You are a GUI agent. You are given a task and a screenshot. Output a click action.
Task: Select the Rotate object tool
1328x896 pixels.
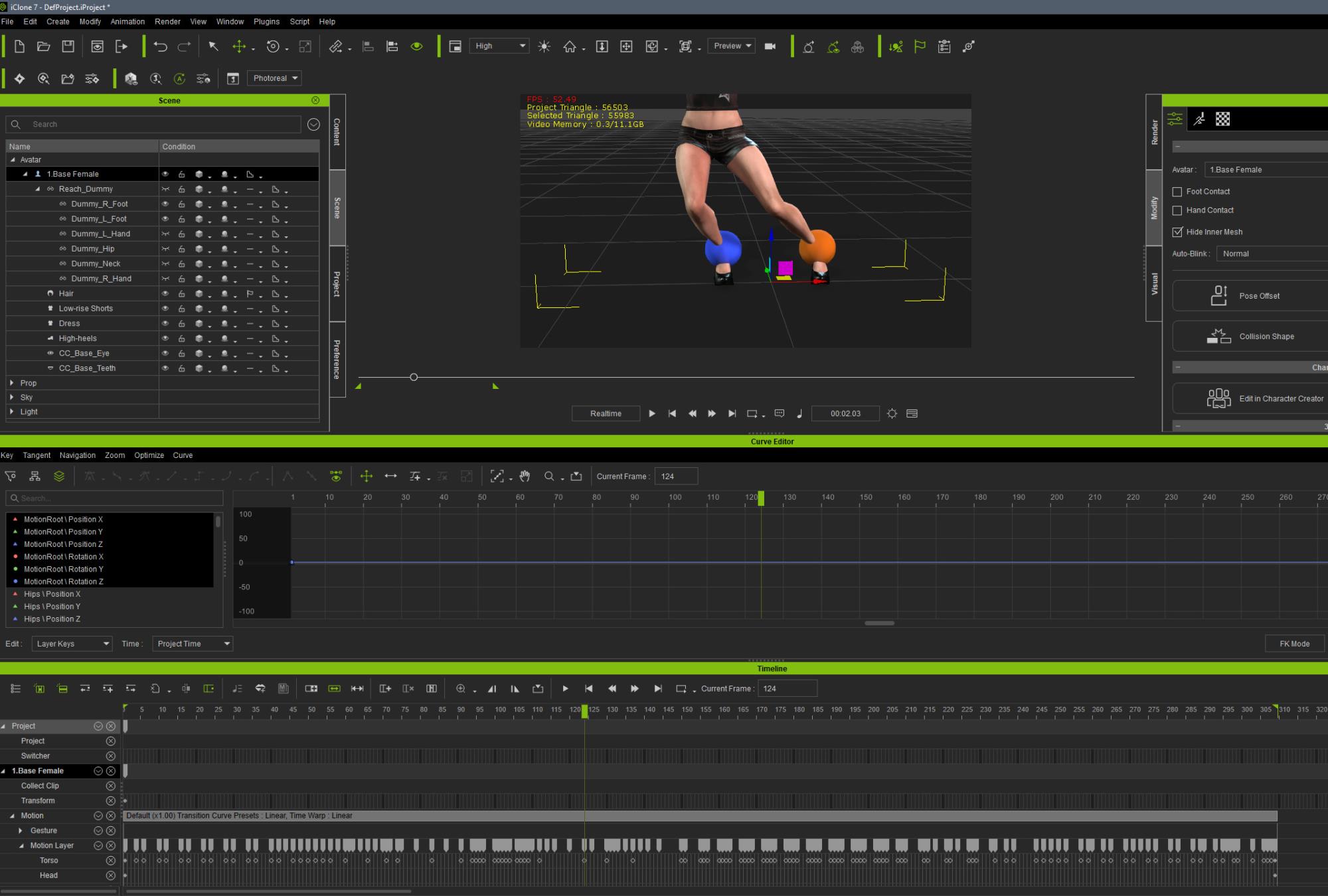pos(273,46)
